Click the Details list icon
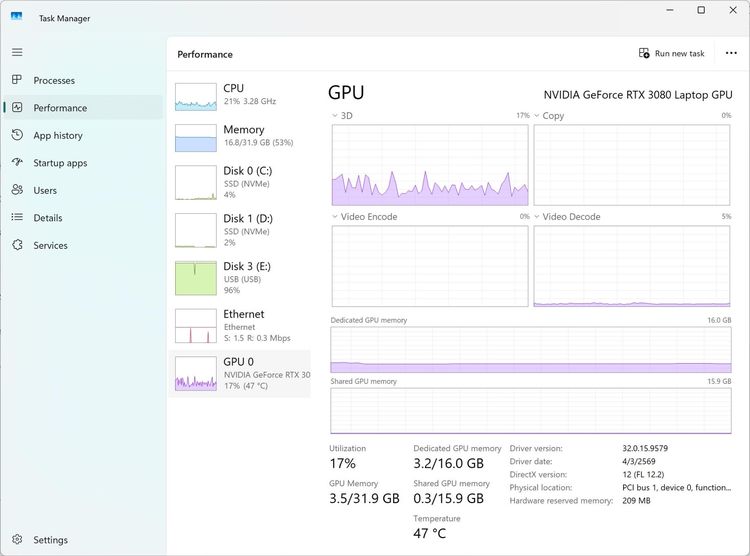Viewport: 750px width, 556px height. [x=17, y=217]
